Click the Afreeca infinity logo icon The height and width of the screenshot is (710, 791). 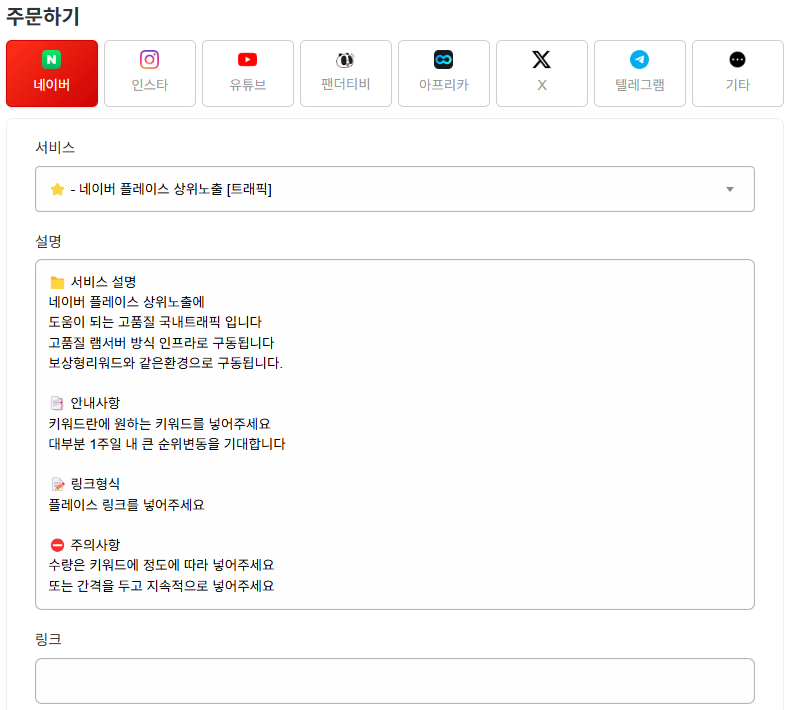(x=443, y=60)
